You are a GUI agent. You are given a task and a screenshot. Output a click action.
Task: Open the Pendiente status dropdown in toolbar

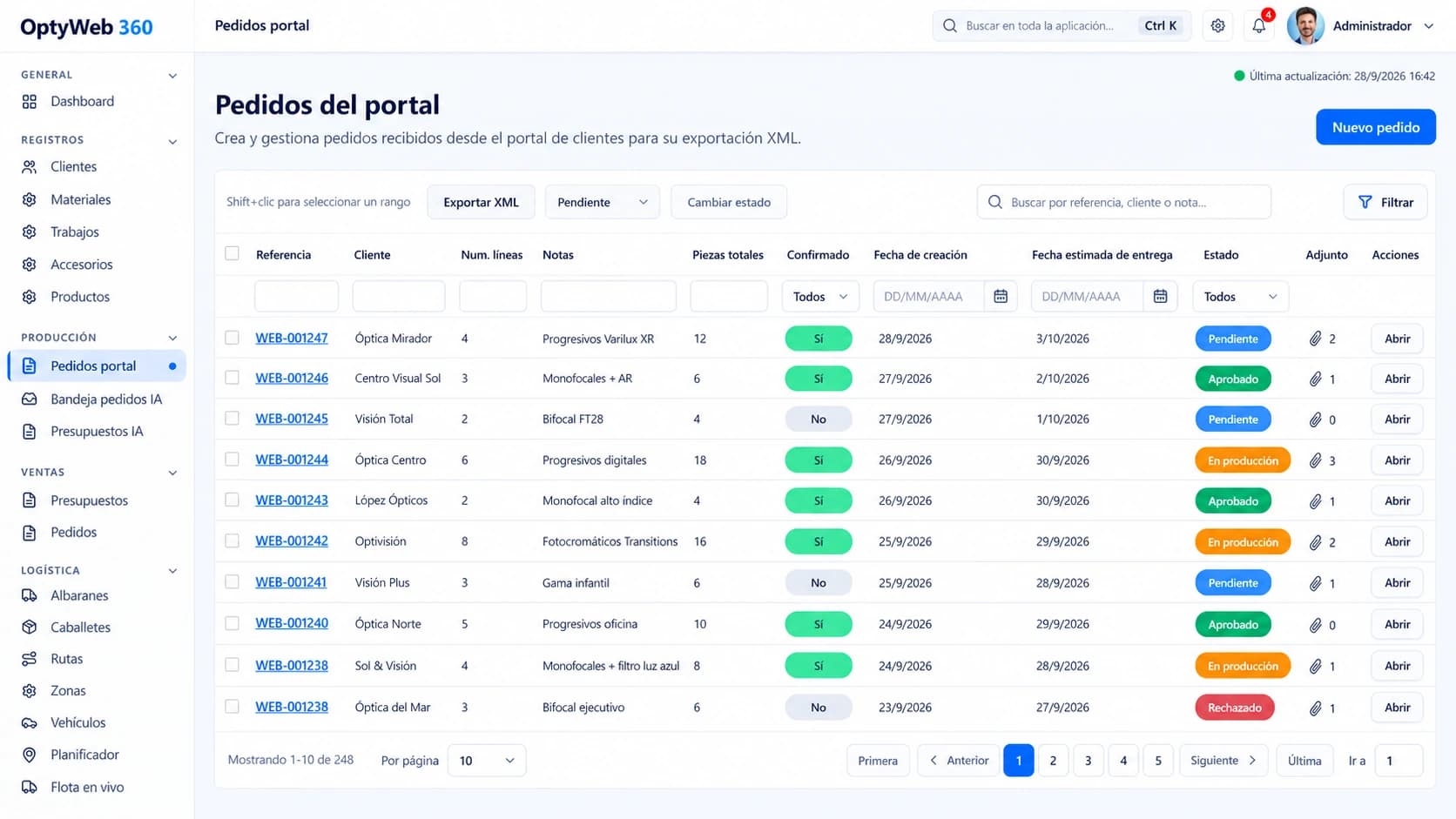coord(602,203)
